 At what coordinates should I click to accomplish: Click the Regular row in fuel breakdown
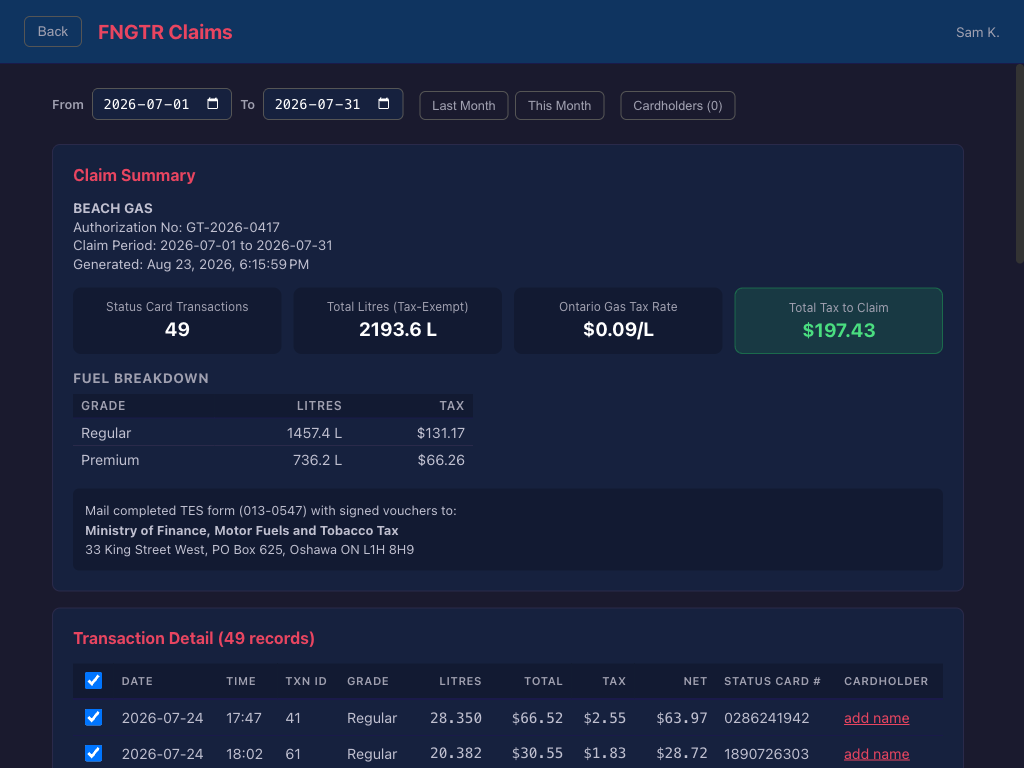click(x=273, y=432)
